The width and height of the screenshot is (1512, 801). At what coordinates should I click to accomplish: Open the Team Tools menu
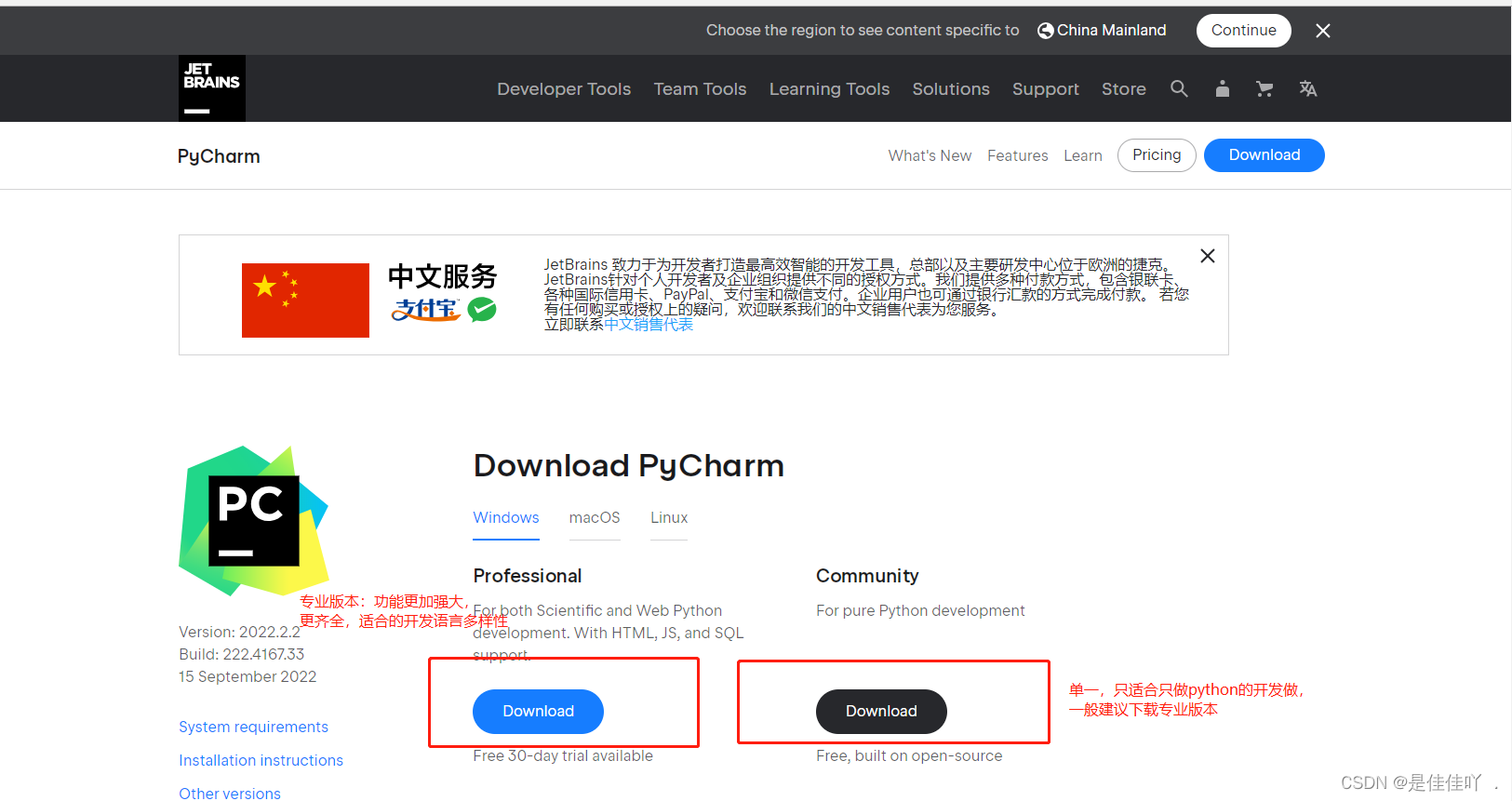pyautogui.click(x=701, y=89)
